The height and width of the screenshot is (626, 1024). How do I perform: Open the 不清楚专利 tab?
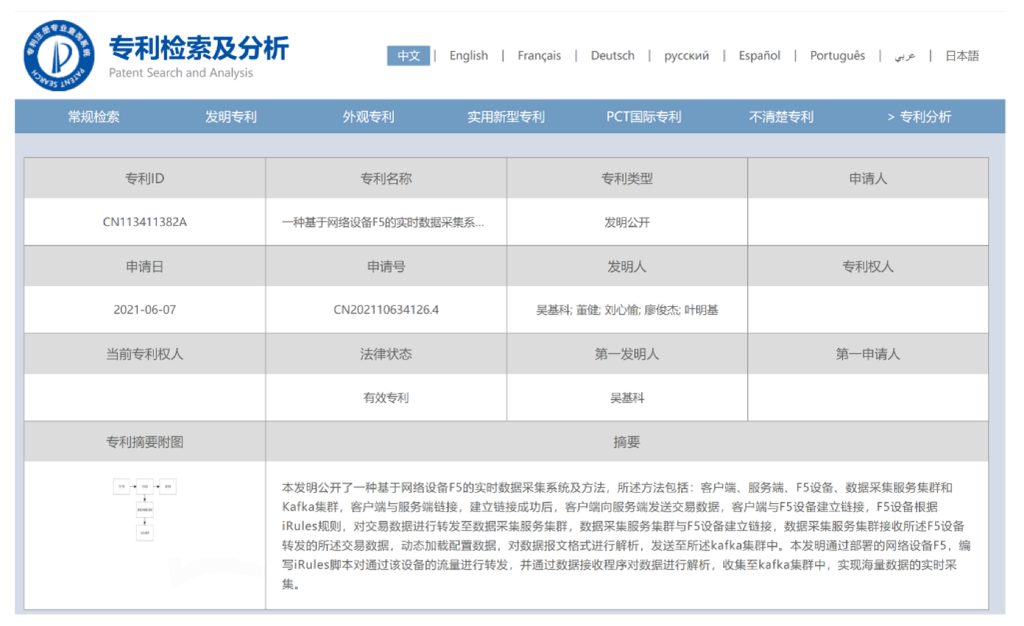781,117
